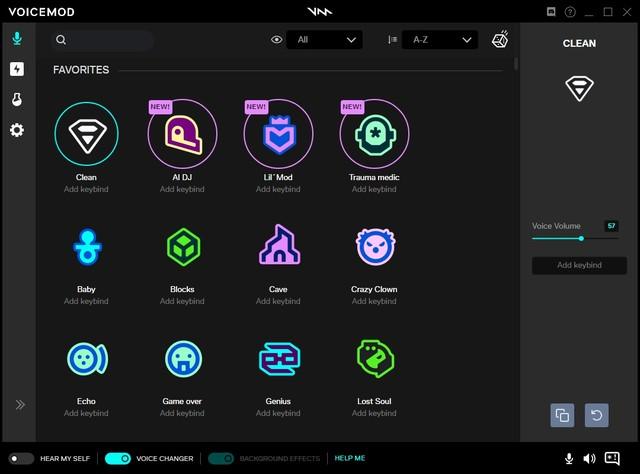Open the Voicelab flask sidebar icon
The width and height of the screenshot is (640, 474).
(x=17, y=100)
